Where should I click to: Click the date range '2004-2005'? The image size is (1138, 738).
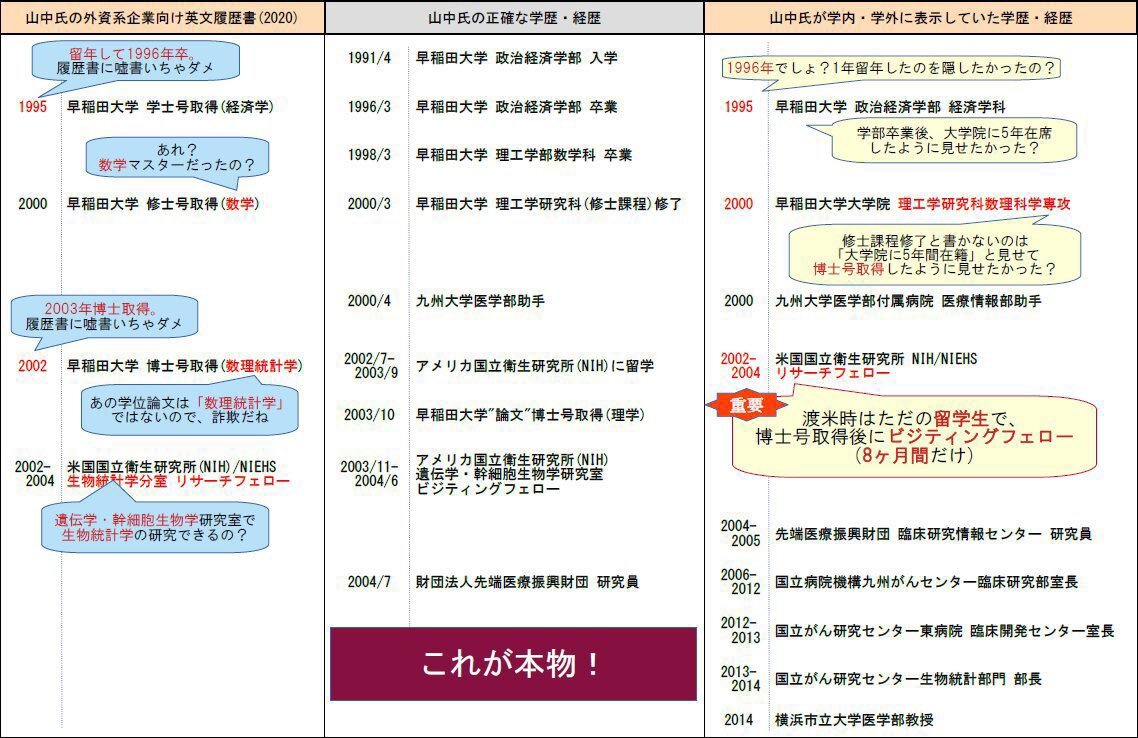pyautogui.click(x=740, y=533)
